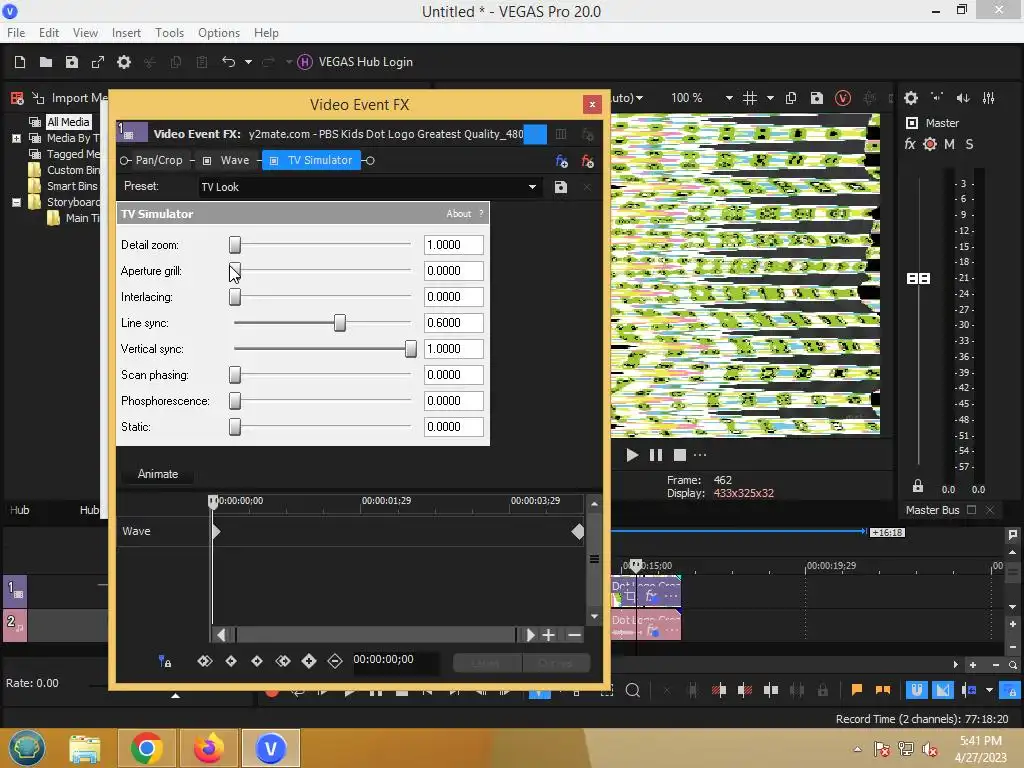
Task: Click the red VEGAS circle icon above preview
Action: (843, 98)
